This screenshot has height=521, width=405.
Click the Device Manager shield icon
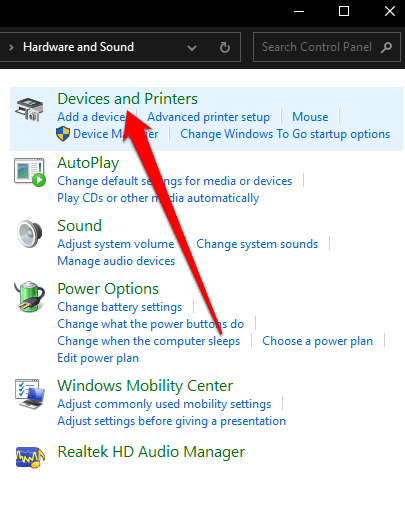[63, 134]
